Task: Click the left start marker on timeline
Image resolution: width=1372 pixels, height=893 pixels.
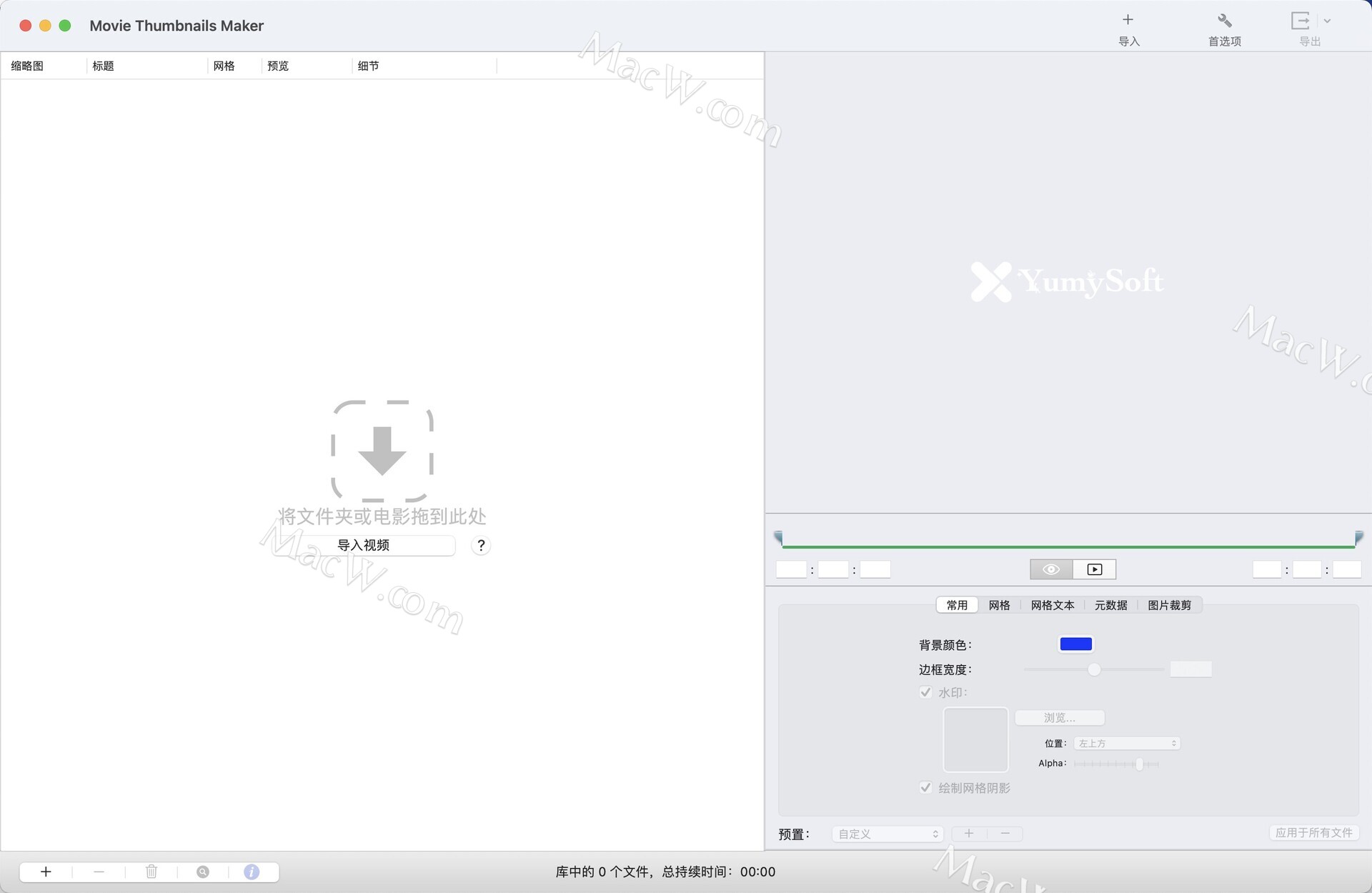Action: [778, 537]
